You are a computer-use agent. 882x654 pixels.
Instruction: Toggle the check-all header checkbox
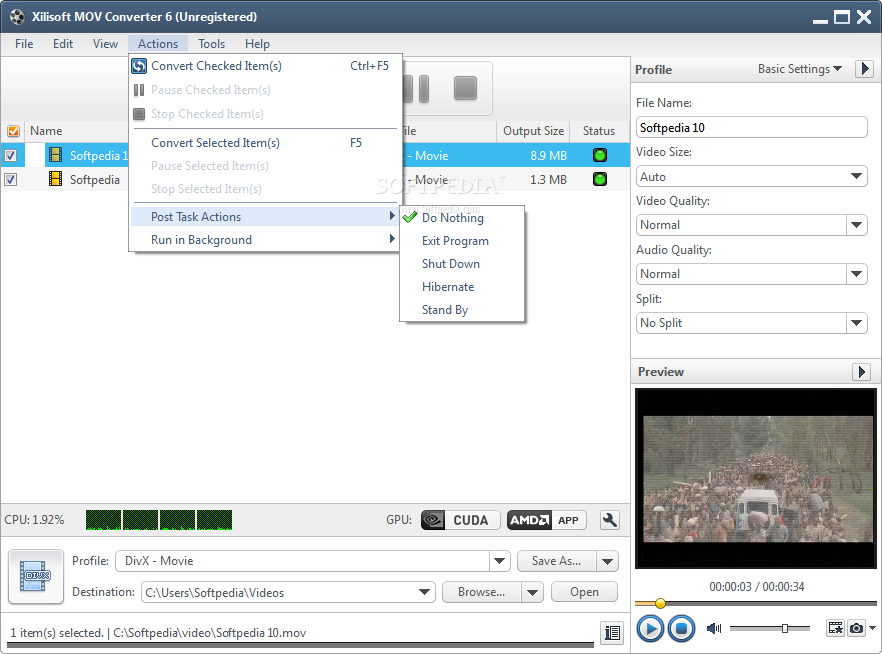coord(13,131)
